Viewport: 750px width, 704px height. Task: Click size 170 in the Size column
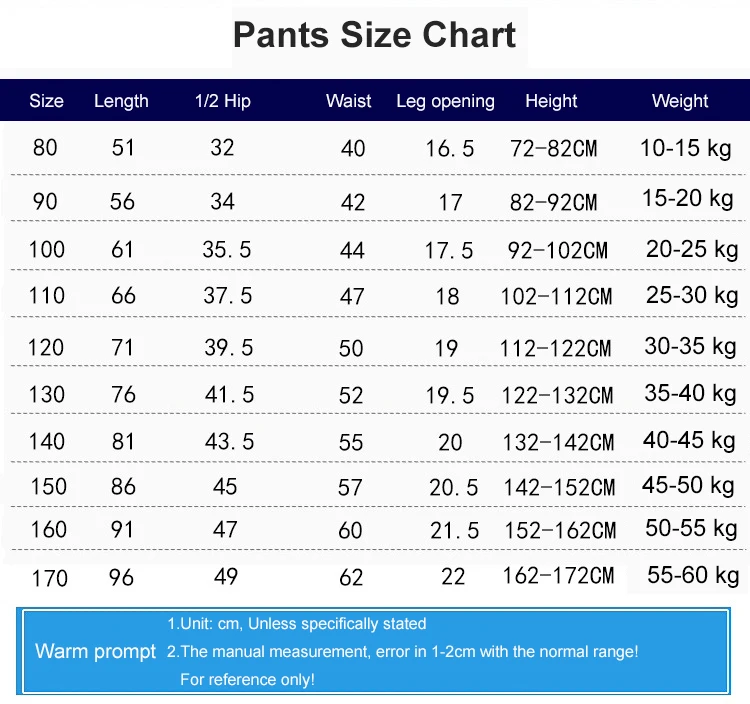(x=49, y=577)
